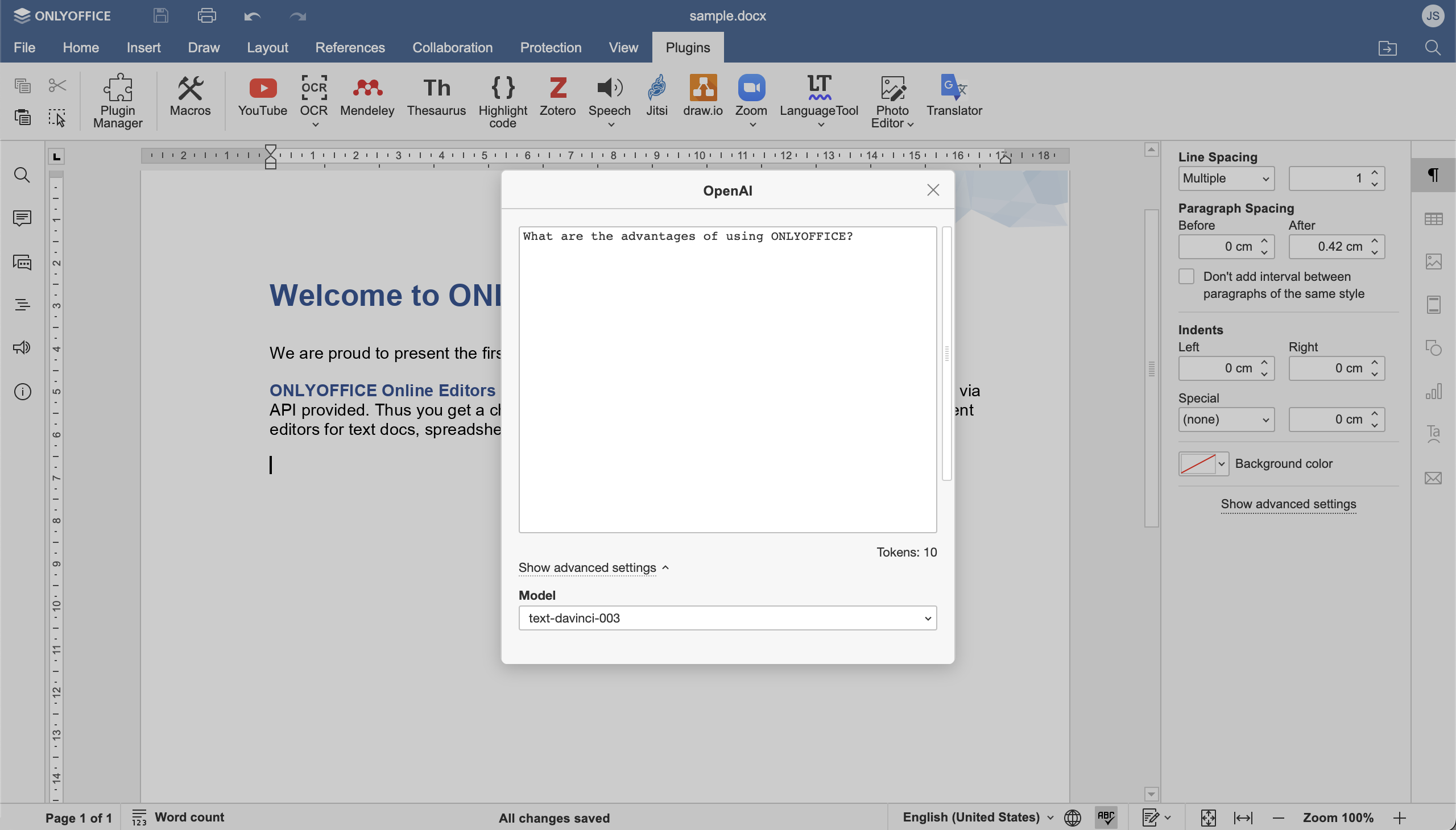Switch to the Layout tab
This screenshot has height=830, width=1456.
click(267, 47)
